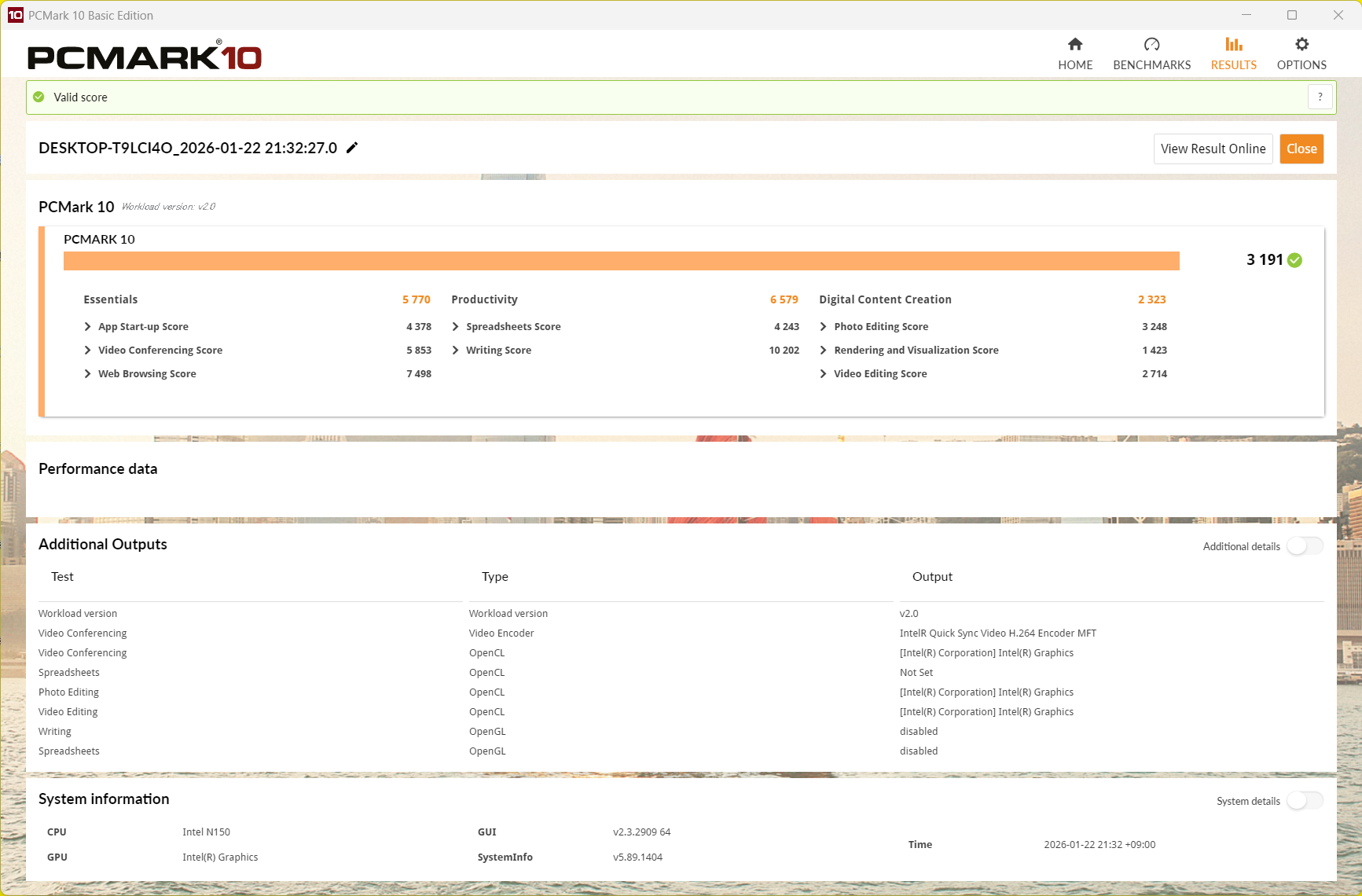Click the Productivity score 6 579
Screen dimensions: 1362x896
click(784, 299)
